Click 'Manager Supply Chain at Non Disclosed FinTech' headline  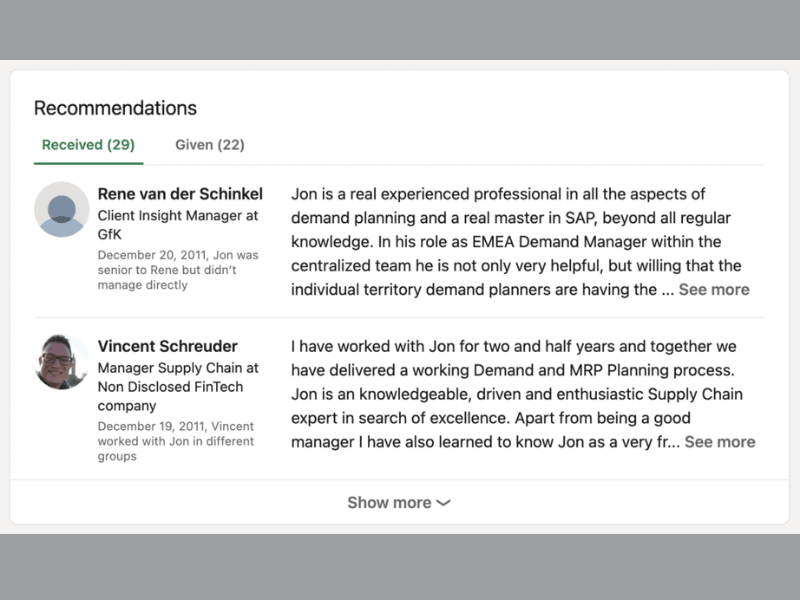tap(178, 387)
